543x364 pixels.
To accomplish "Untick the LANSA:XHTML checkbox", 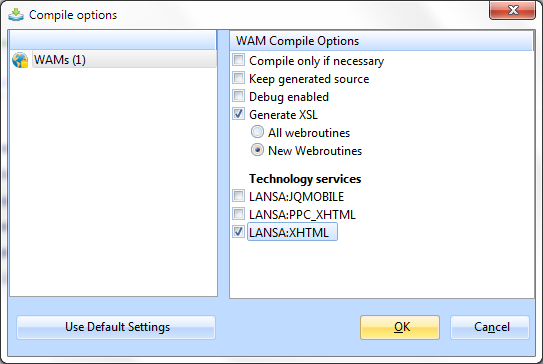I will [238, 232].
